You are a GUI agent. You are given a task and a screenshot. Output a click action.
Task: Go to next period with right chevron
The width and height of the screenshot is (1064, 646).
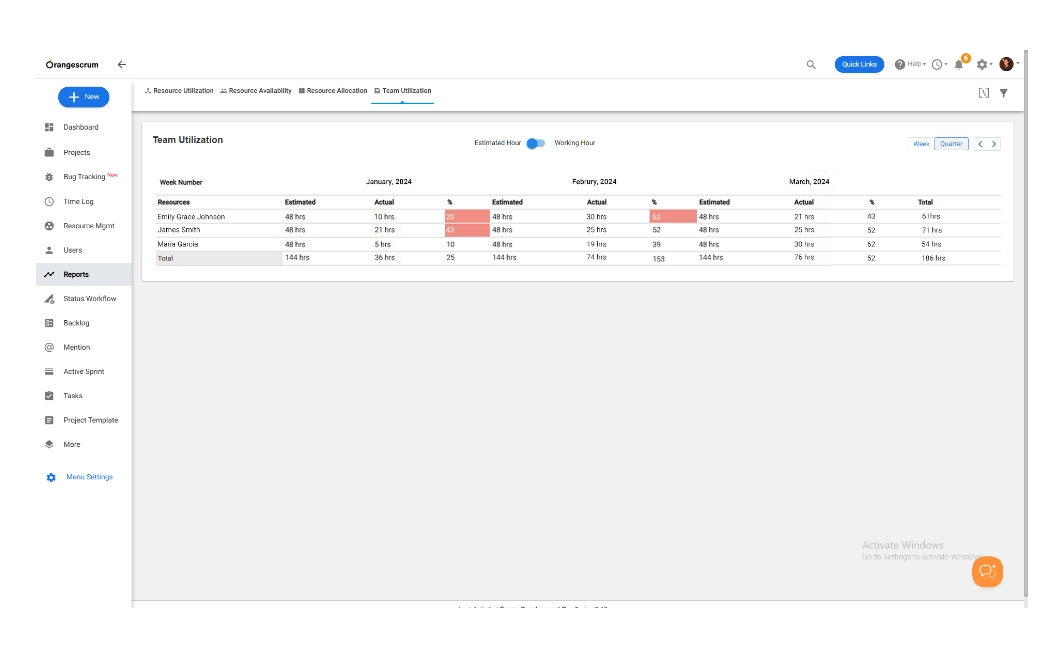click(994, 144)
